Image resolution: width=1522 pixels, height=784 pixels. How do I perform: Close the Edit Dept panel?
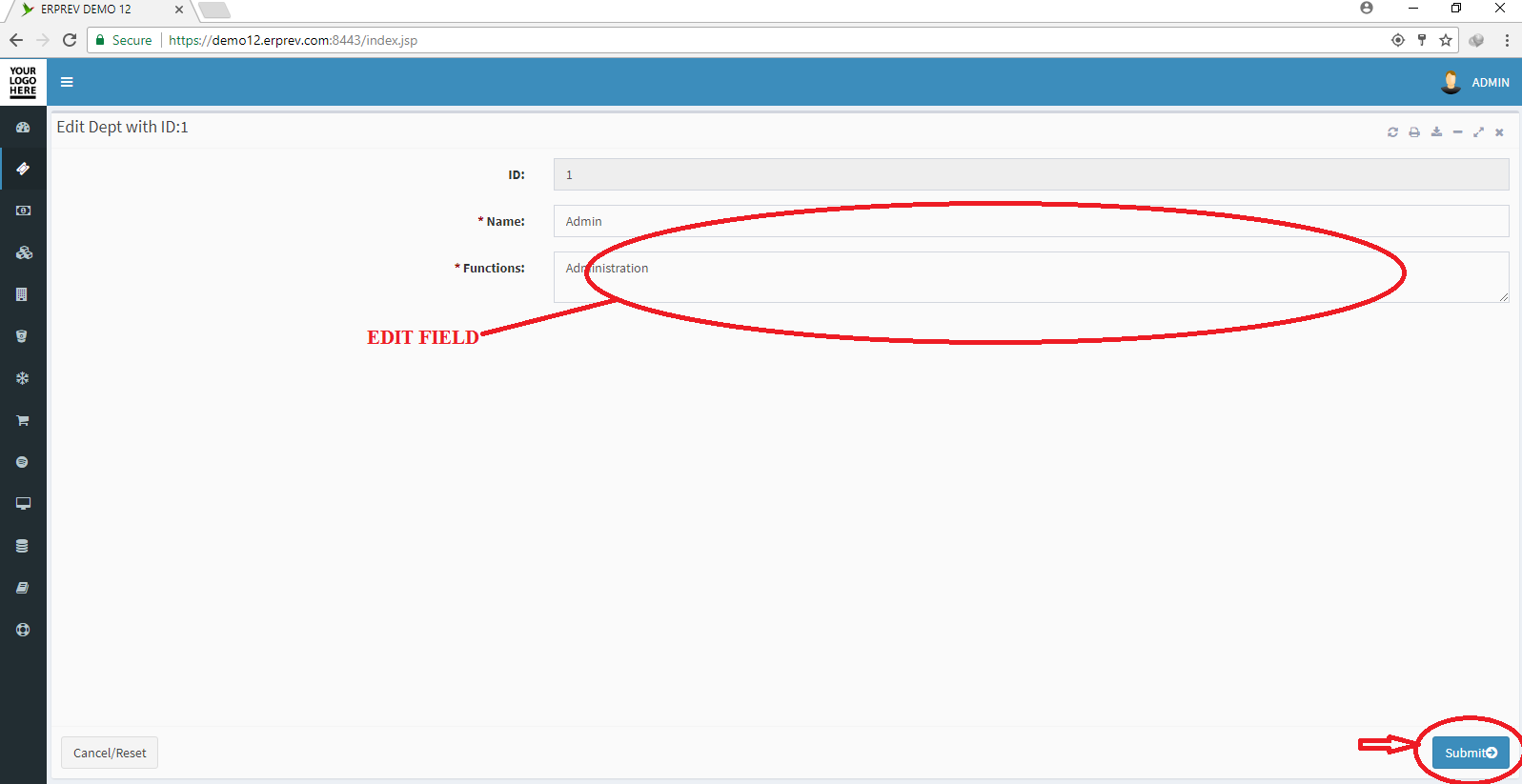[1499, 132]
